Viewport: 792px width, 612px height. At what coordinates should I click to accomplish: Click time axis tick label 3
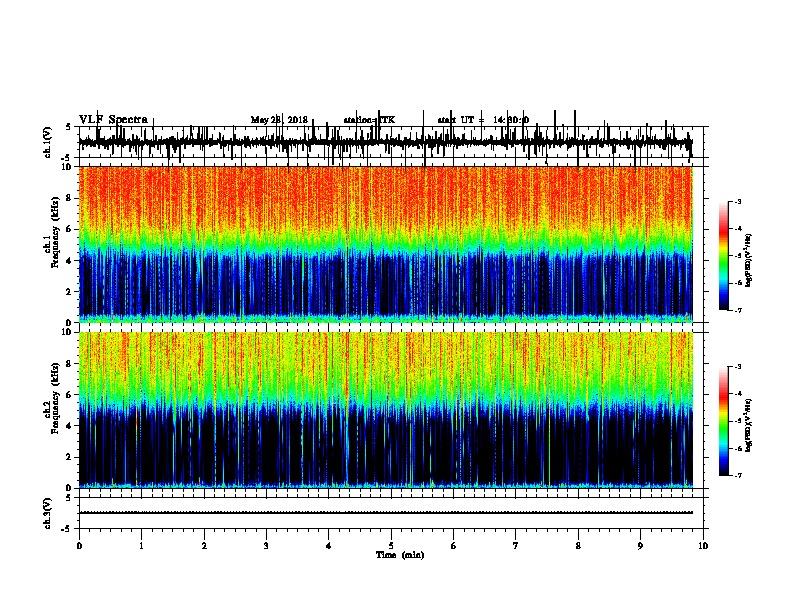pyautogui.click(x=266, y=546)
